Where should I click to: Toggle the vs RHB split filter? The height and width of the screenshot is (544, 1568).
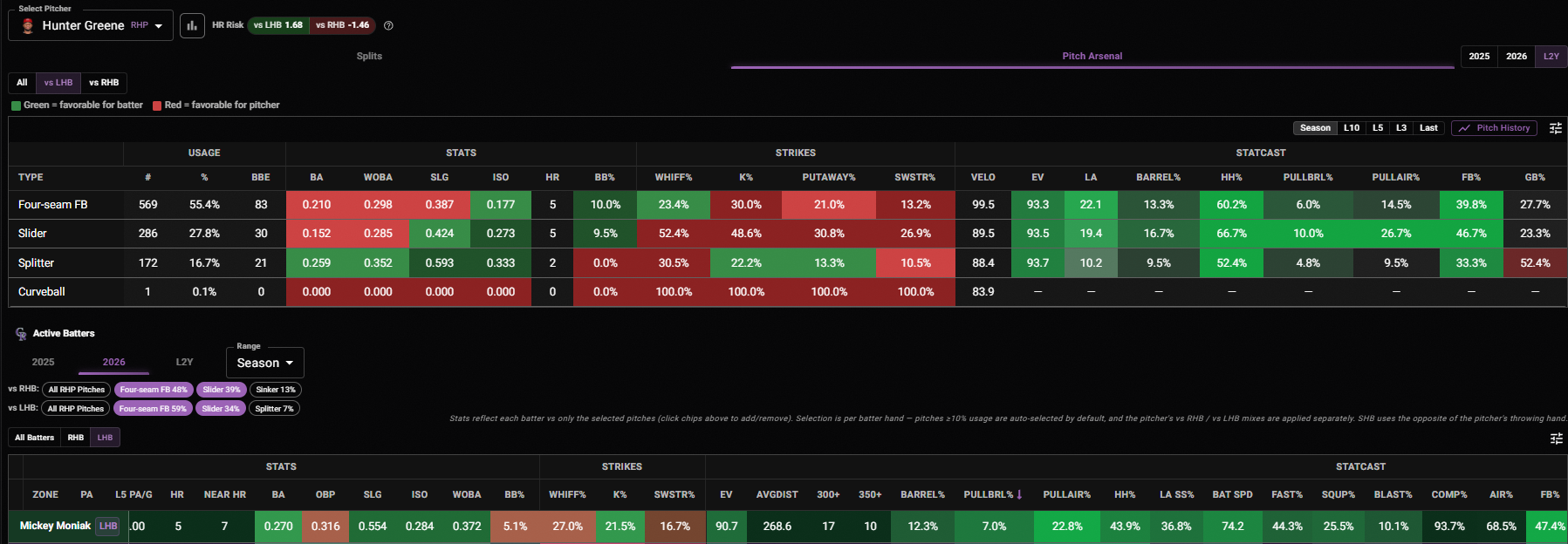(104, 83)
